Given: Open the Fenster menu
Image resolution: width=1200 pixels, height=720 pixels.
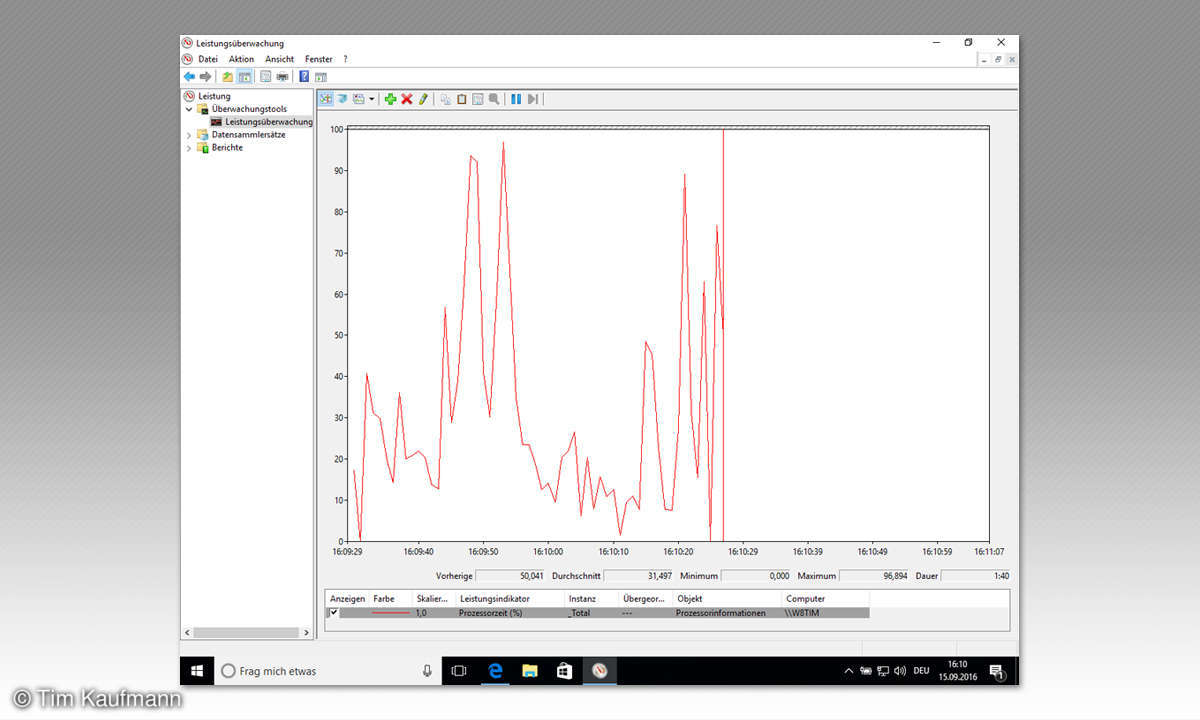Looking at the screenshot, I should [x=319, y=59].
